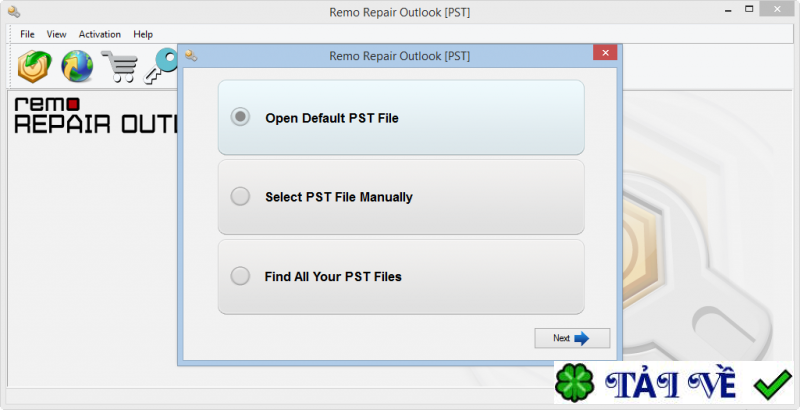This screenshot has width=800, height=410.
Task: Expand the Activation menu
Action: point(100,34)
